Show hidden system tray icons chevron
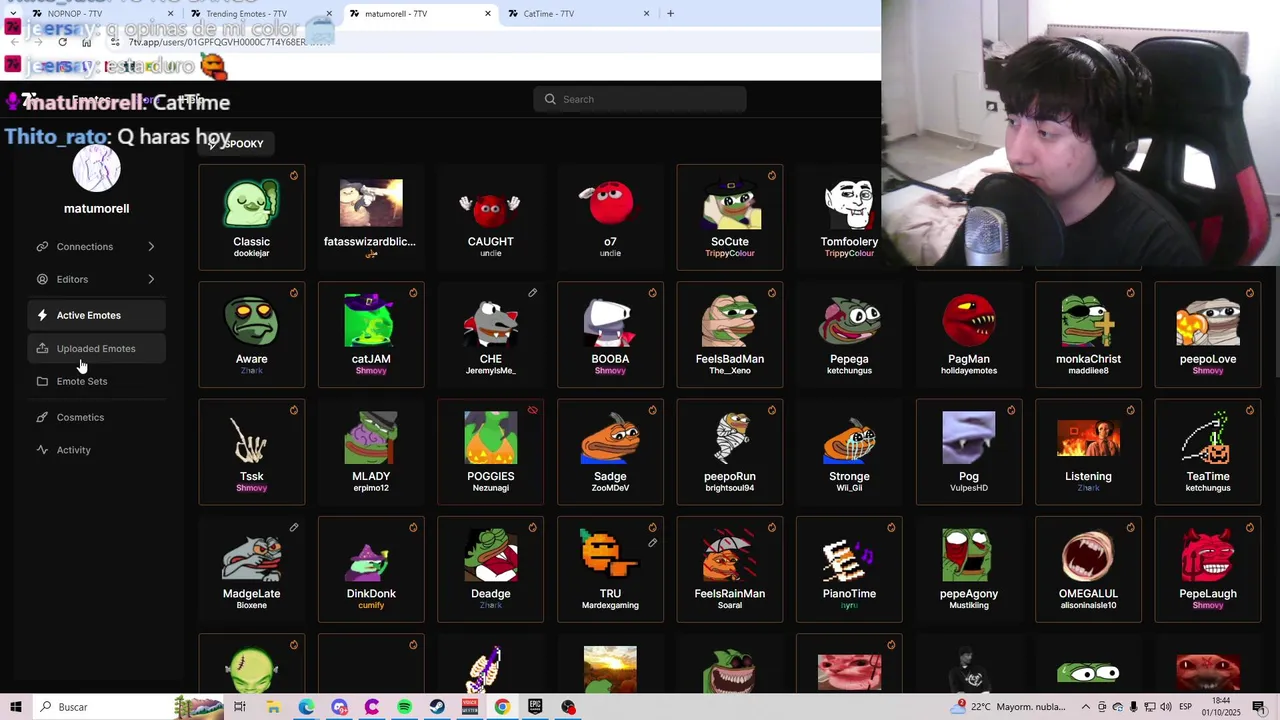This screenshot has width=1280, height=720. pos(1086,707)
